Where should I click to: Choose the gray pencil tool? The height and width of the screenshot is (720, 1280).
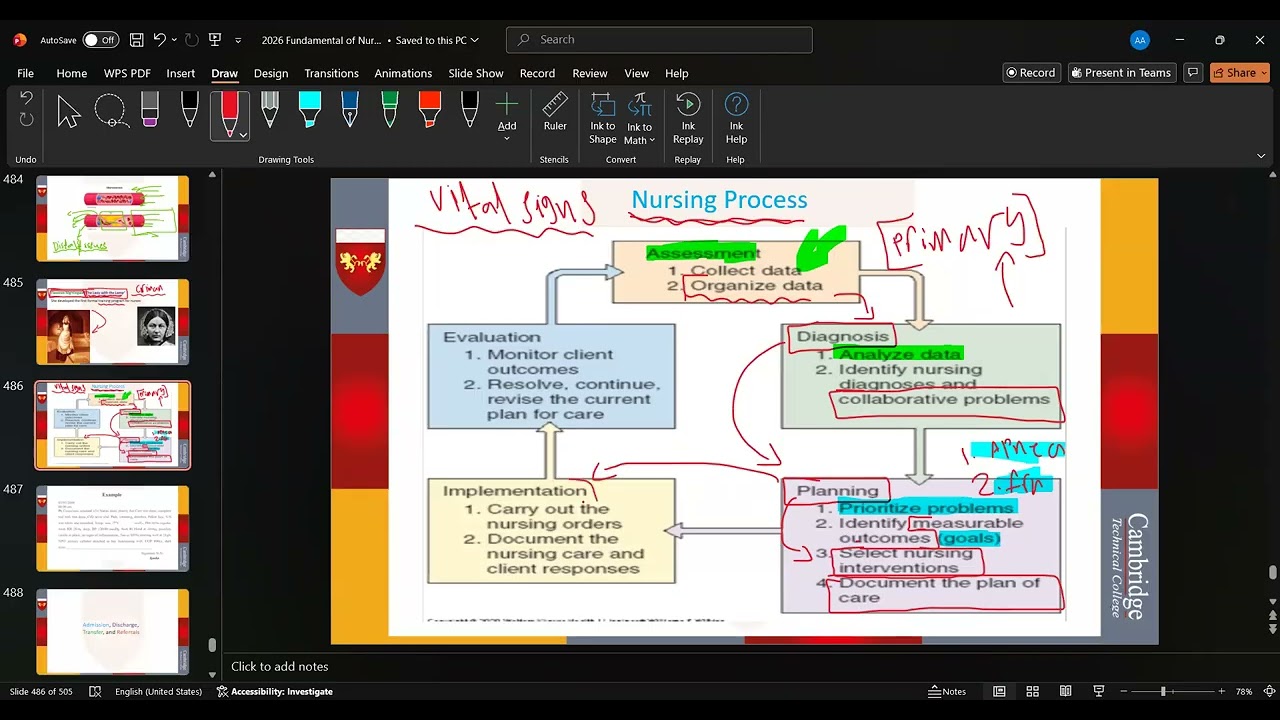pos(270,110)
